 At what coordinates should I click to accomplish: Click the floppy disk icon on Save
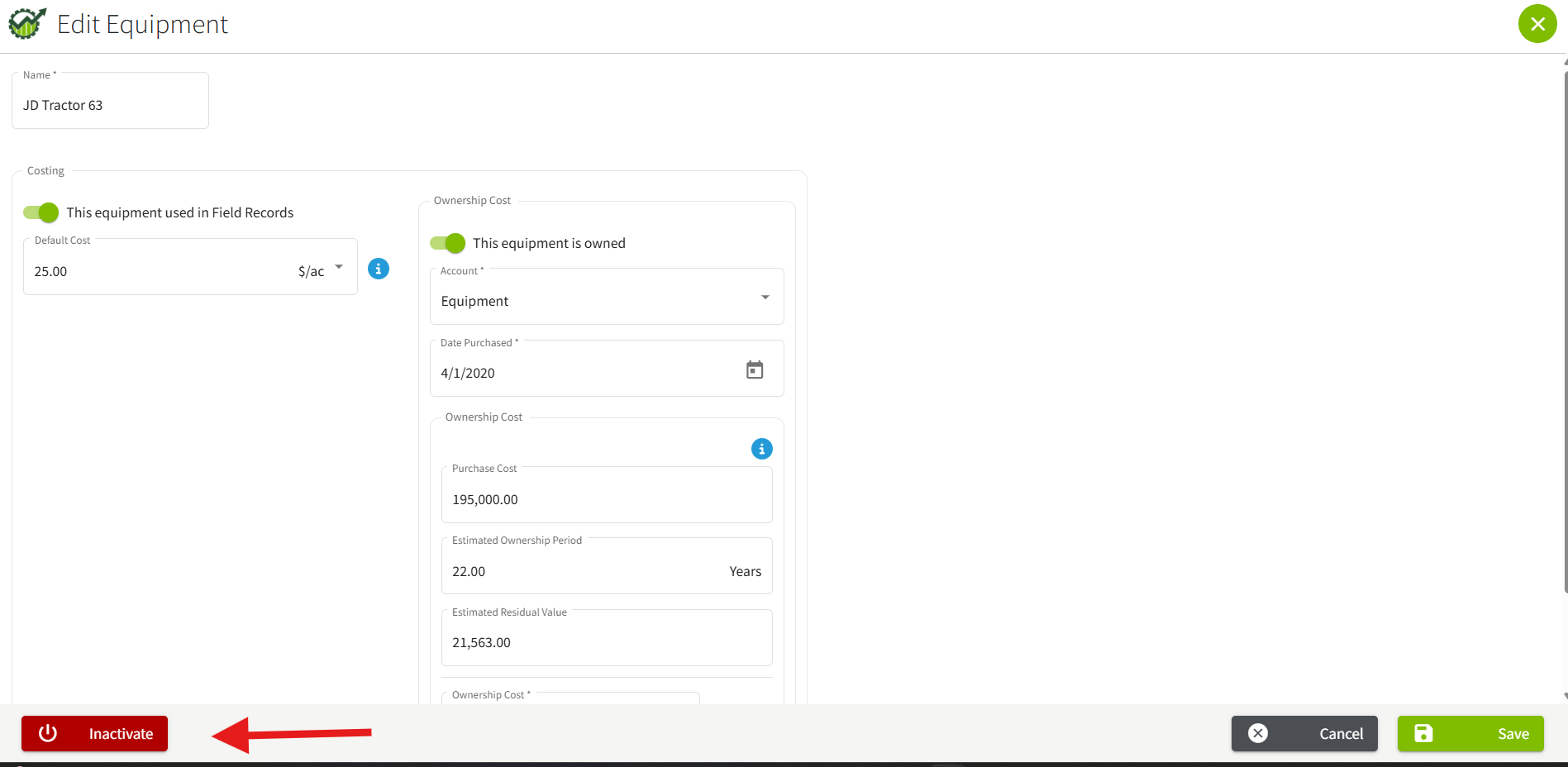pyautogui.click(x=1423, y=733)
